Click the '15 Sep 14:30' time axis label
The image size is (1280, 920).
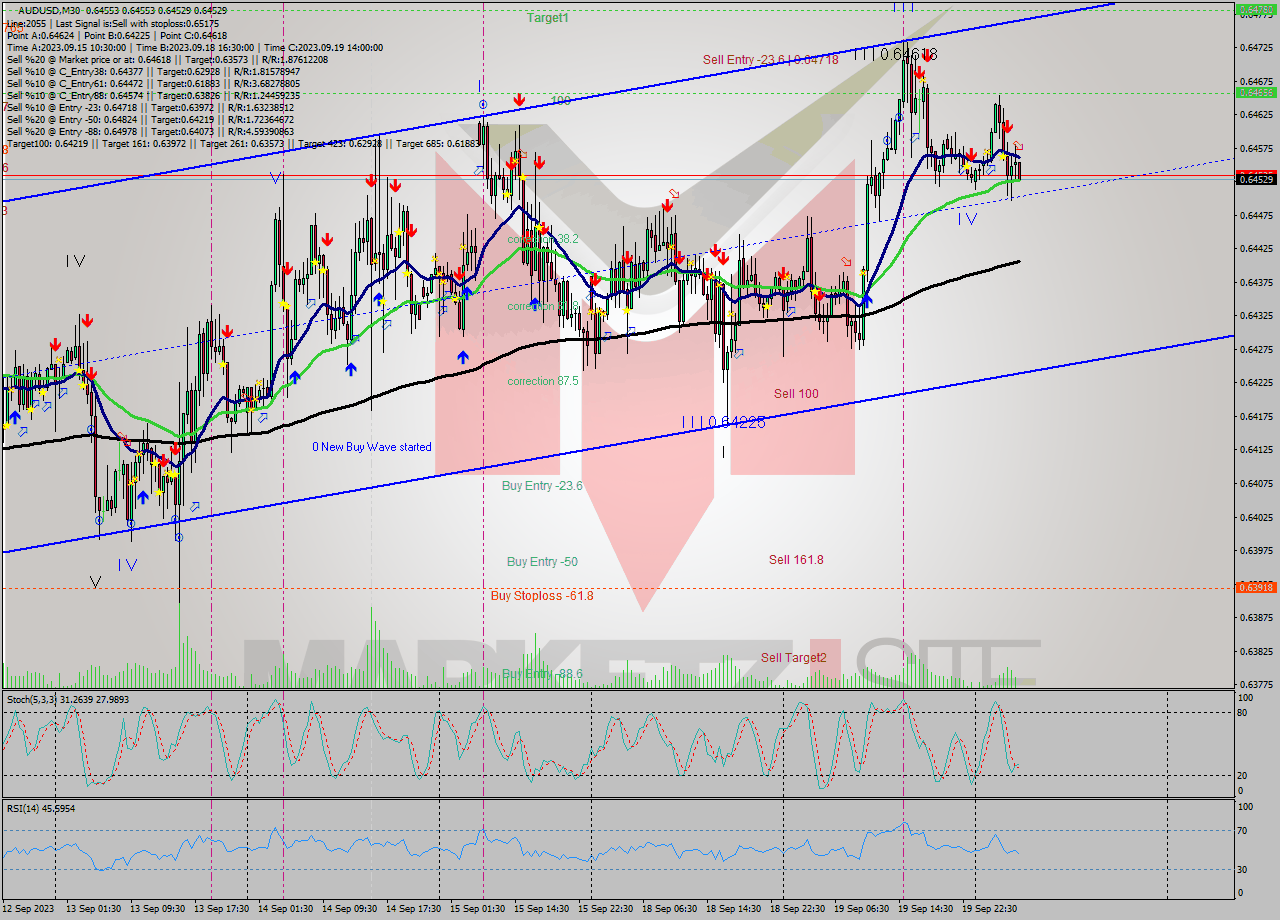click(541, 909)
